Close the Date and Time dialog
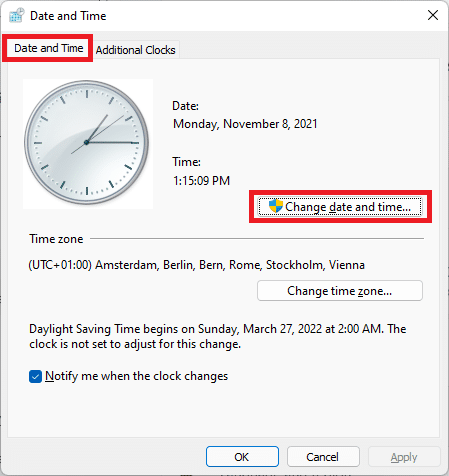The image size is (449, 476). 433,15
